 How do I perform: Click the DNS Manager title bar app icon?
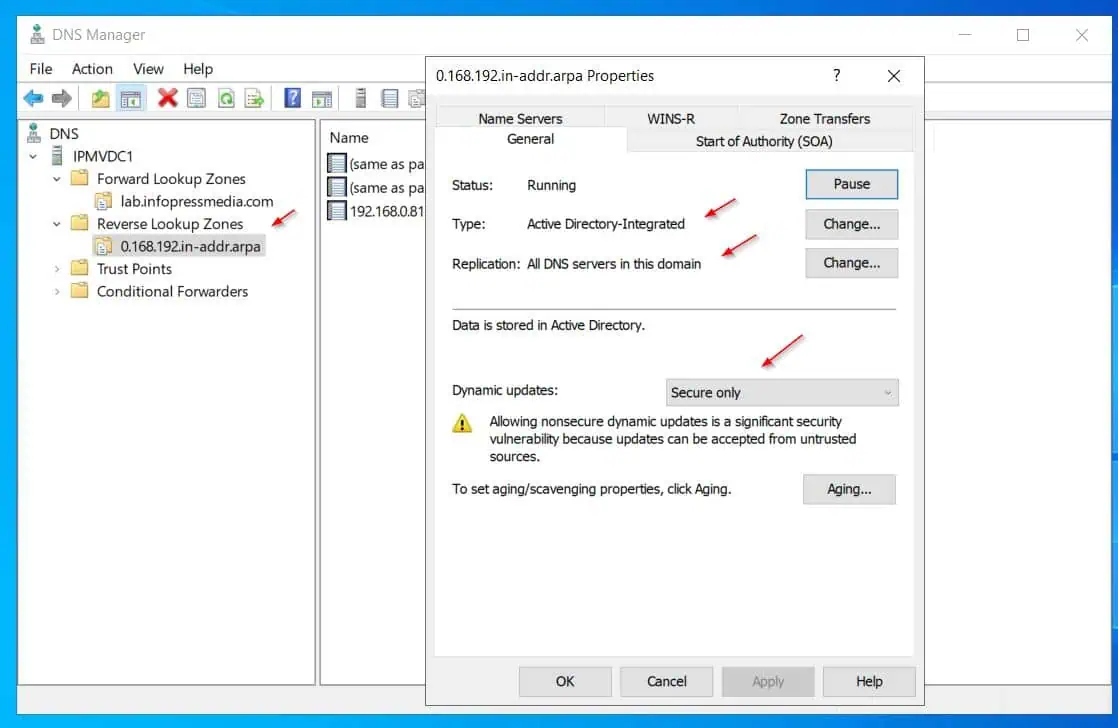[37, 34]
